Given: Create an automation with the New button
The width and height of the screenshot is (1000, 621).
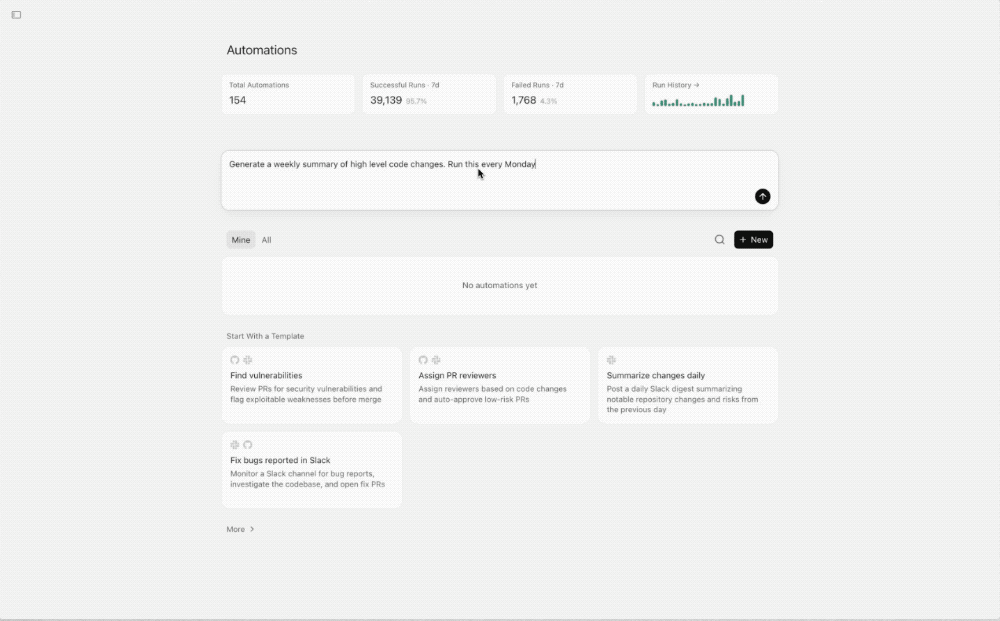Looking at the screenshot, I should (x=752, y=240).
